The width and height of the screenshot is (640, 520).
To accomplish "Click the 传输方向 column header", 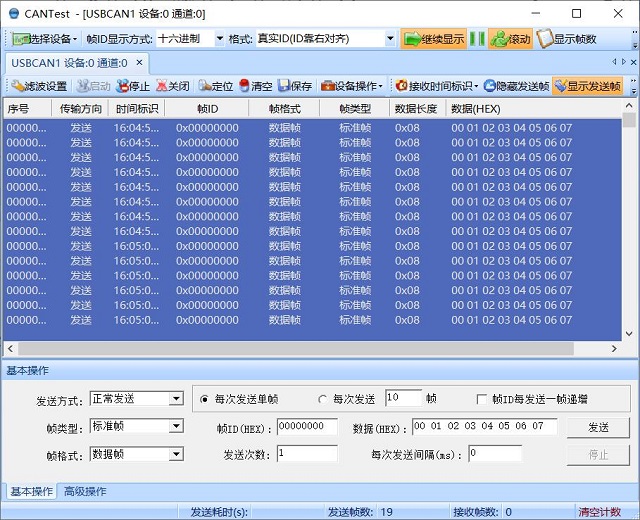I will [x=80, y=109].
